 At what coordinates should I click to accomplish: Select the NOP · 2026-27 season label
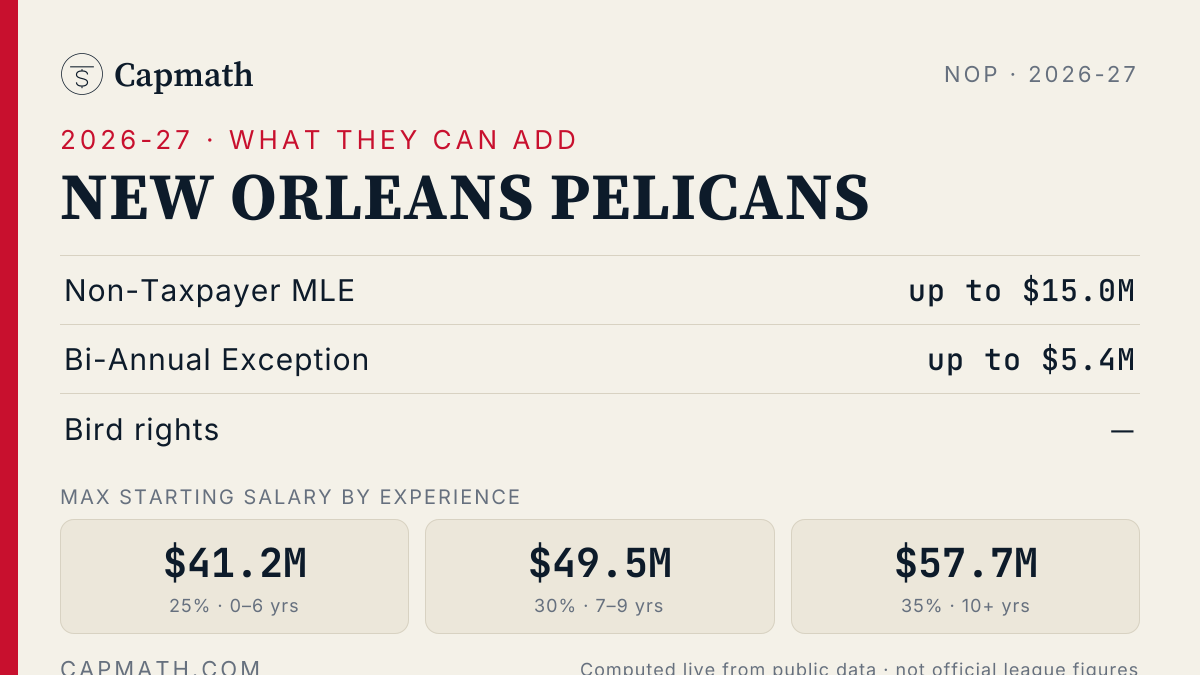[1041, 74]
